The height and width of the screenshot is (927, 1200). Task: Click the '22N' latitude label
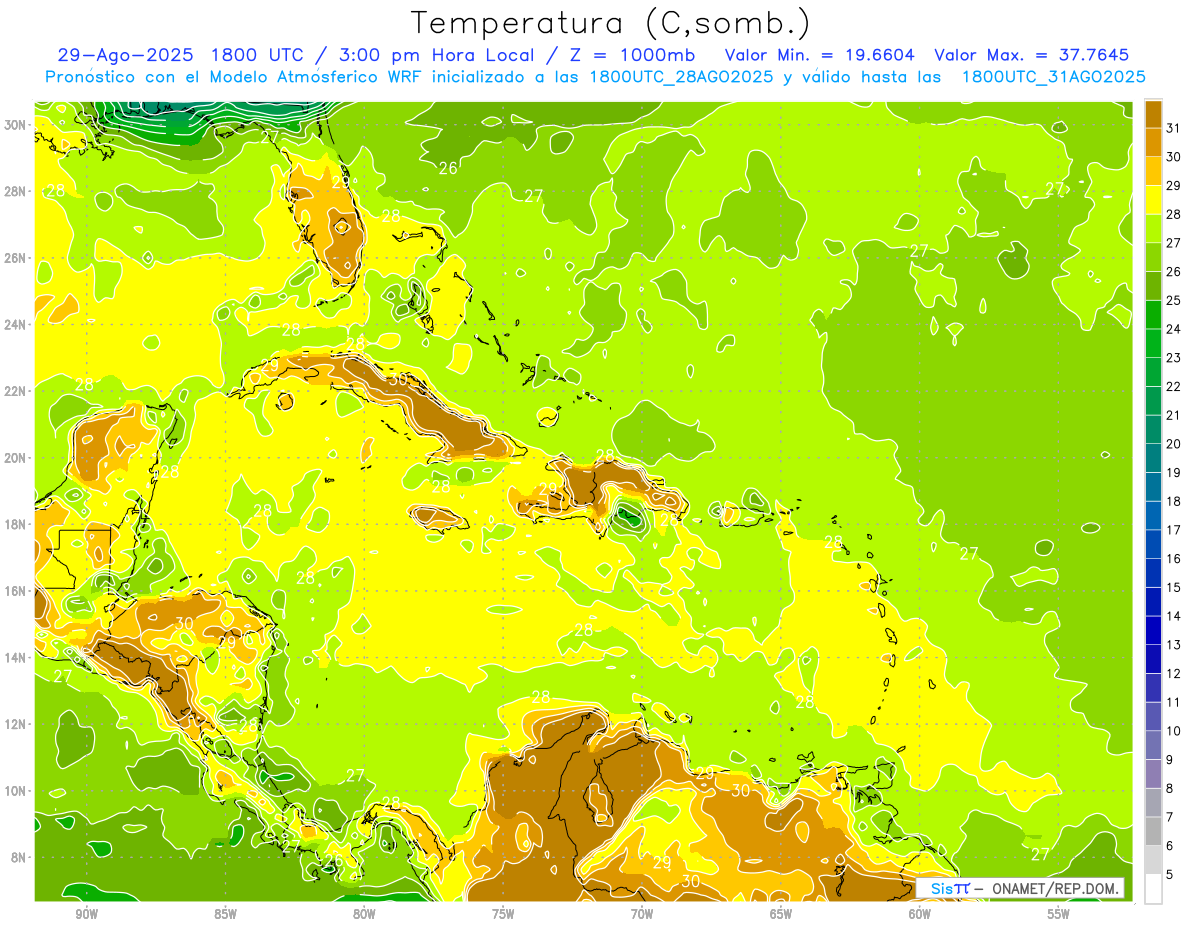click(x=15, y=391)
